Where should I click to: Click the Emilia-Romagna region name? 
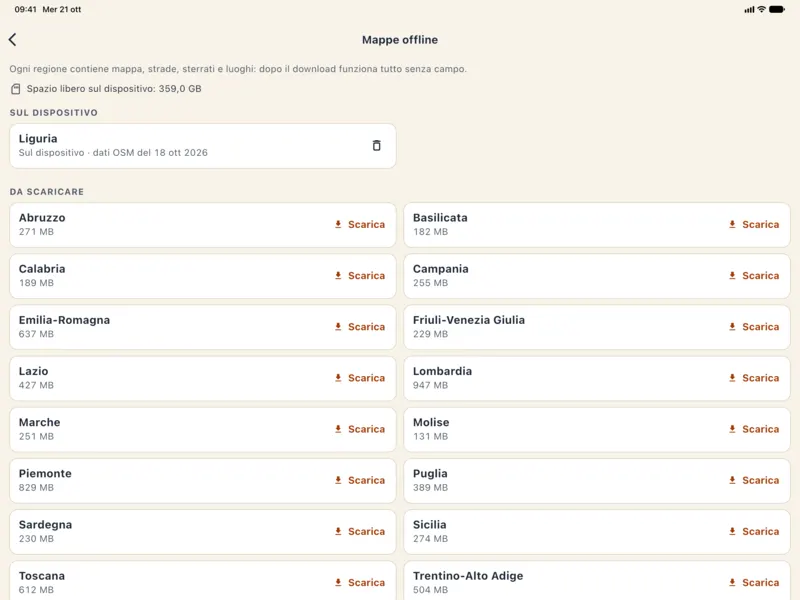tap(64, 320)
